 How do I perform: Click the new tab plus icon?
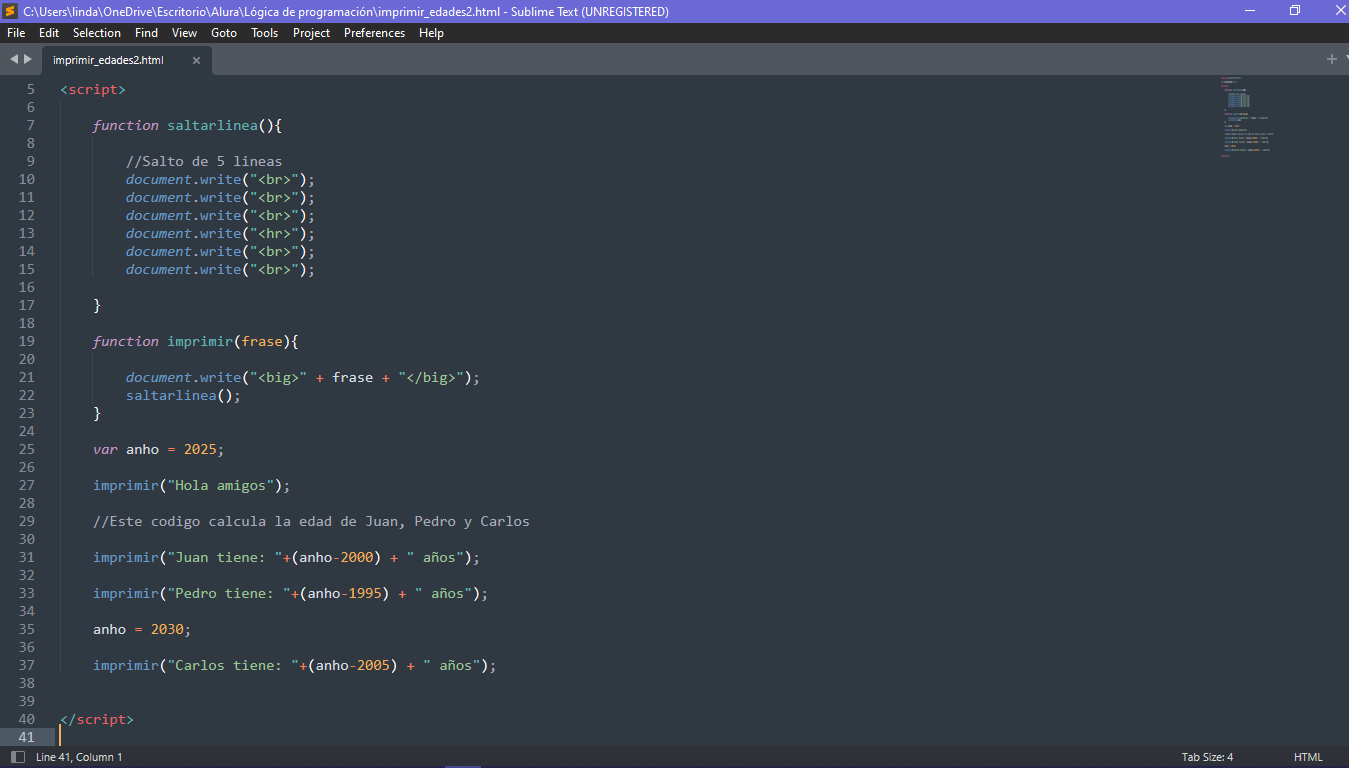pyautogui.click(x=1331, y=59)
